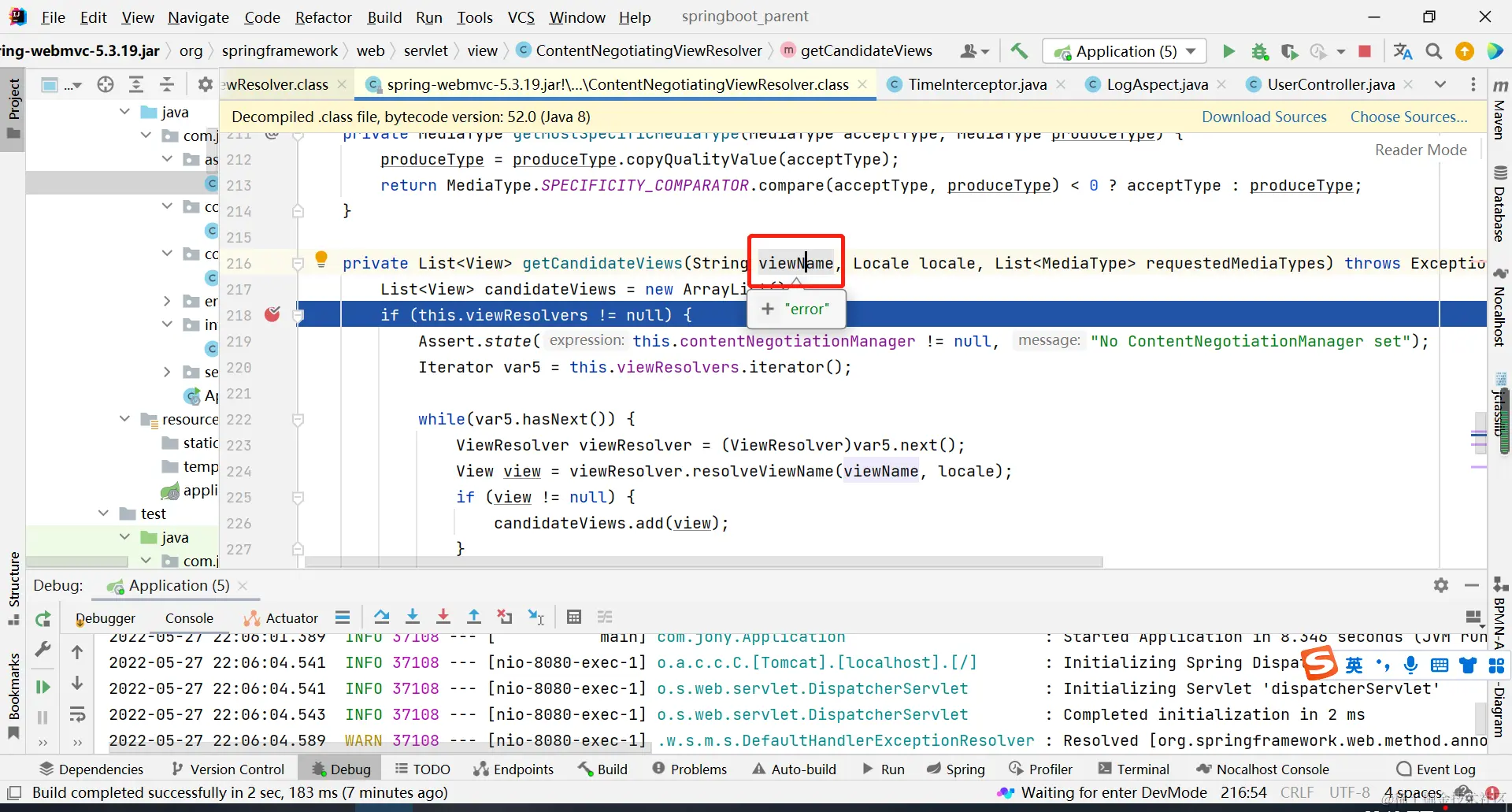Open the Navigate menu
The image size is (1512, 812).
198,17
